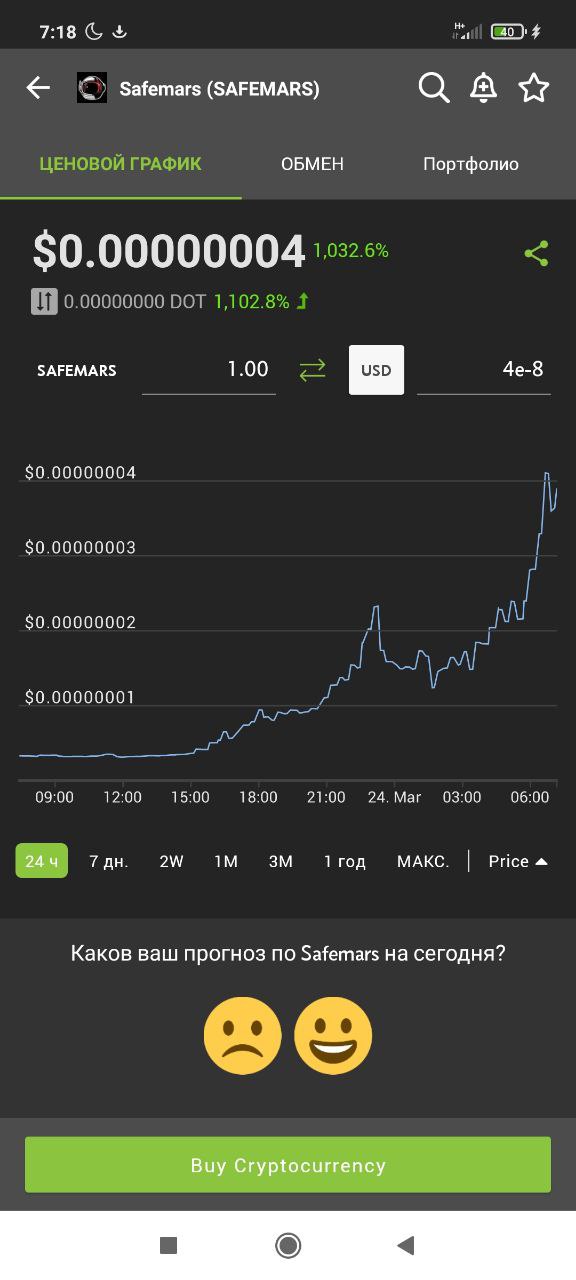Viewport: 576px width, 1280px height.
Task: Tap the Android recent apps square
Action: [168, 1245]
